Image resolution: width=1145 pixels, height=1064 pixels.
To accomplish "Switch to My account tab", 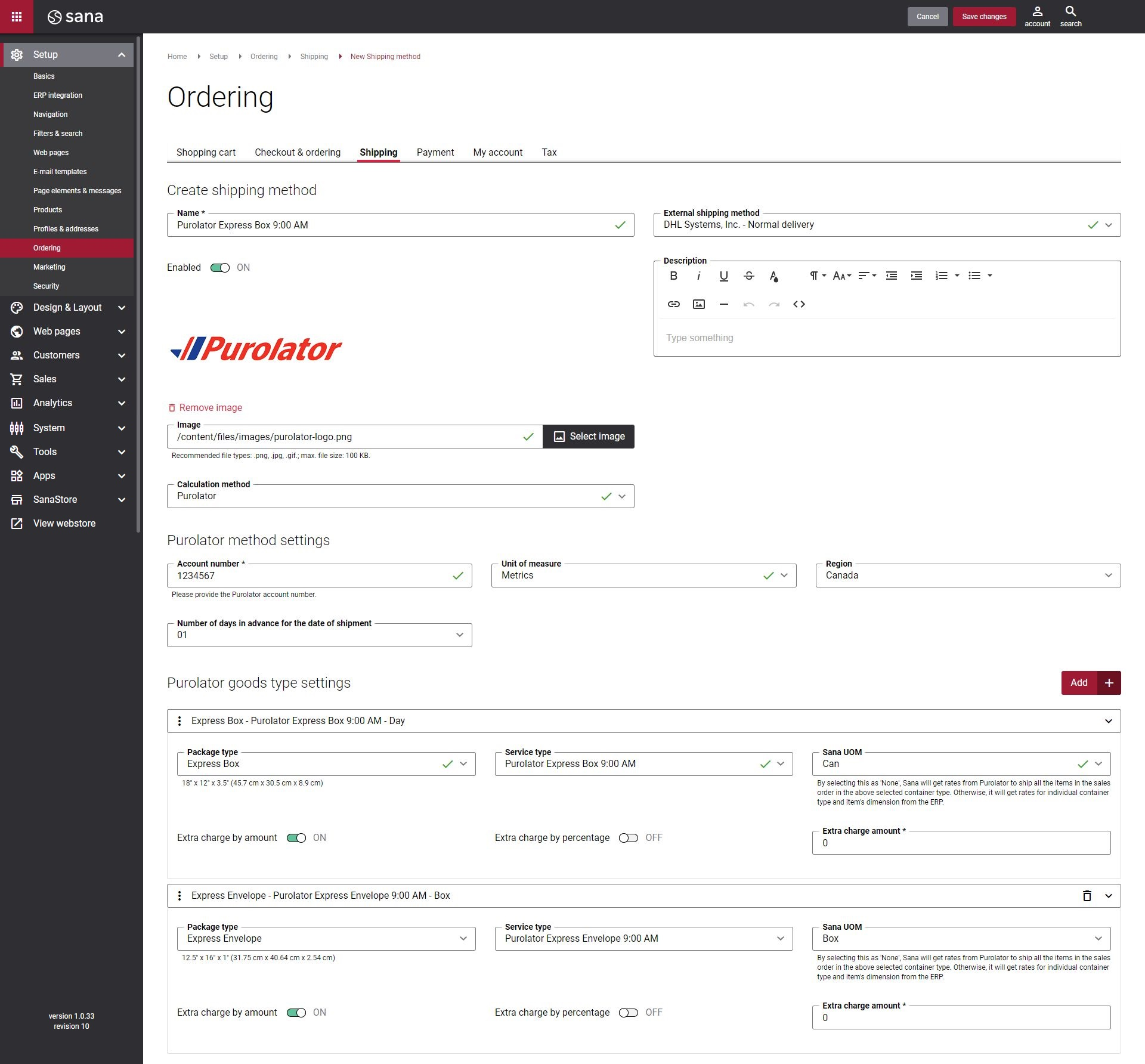I will click(497, 153).
